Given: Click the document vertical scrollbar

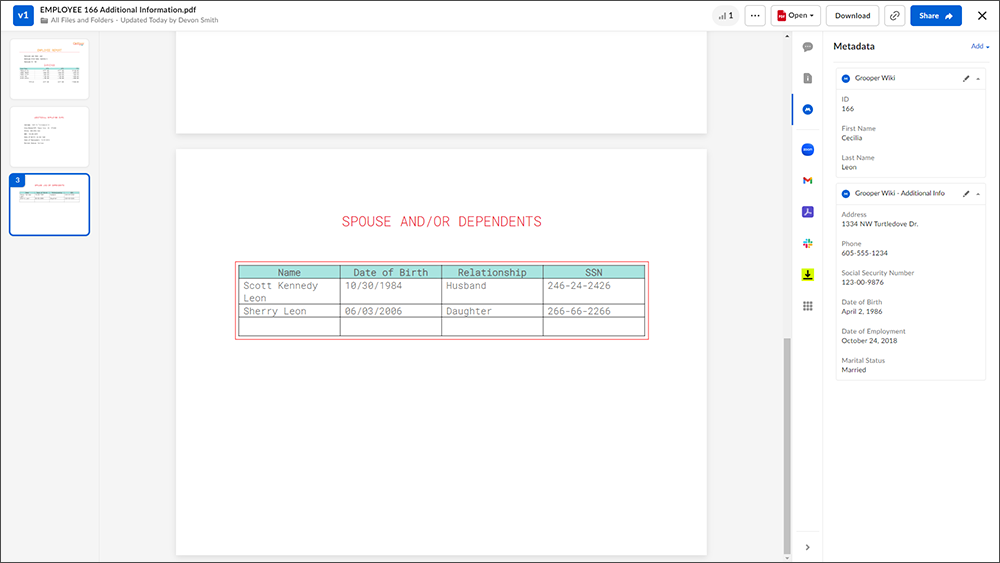Looking at the screenshot, I should tap(787, 446).
